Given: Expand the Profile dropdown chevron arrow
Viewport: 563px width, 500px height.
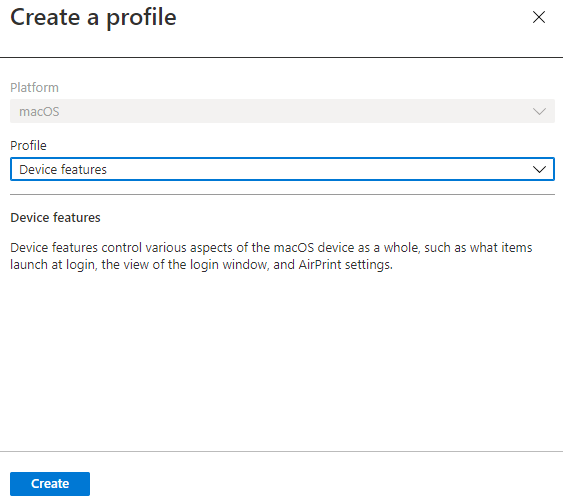Looking at the screenshot, I should (x=539, y=169).
